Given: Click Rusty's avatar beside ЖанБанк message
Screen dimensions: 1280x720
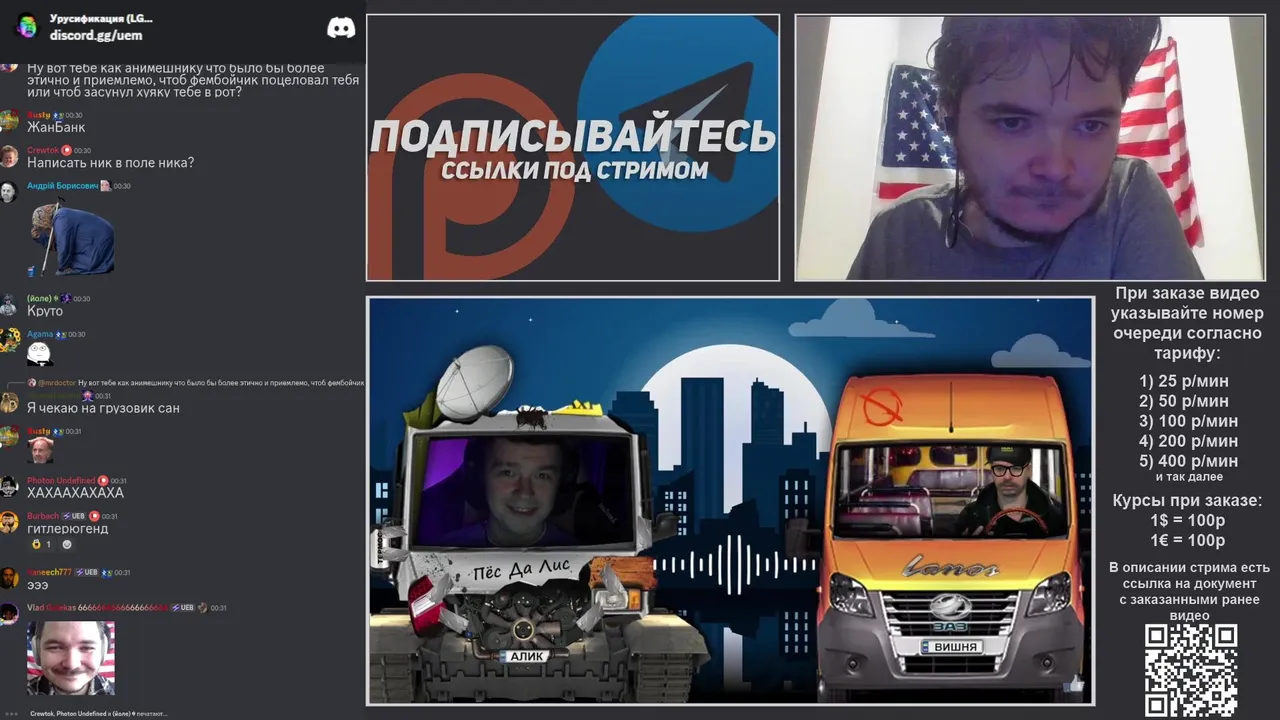Looking at the screenshot, I should tap(9, 121).
